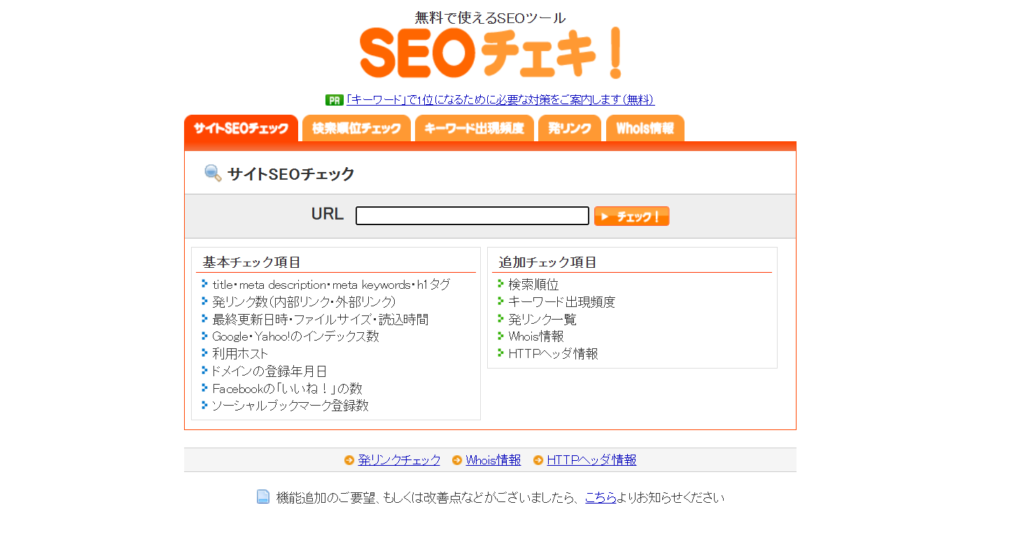
Task: Click the 基本チェック項目 heading
Action: pos(251,263)
